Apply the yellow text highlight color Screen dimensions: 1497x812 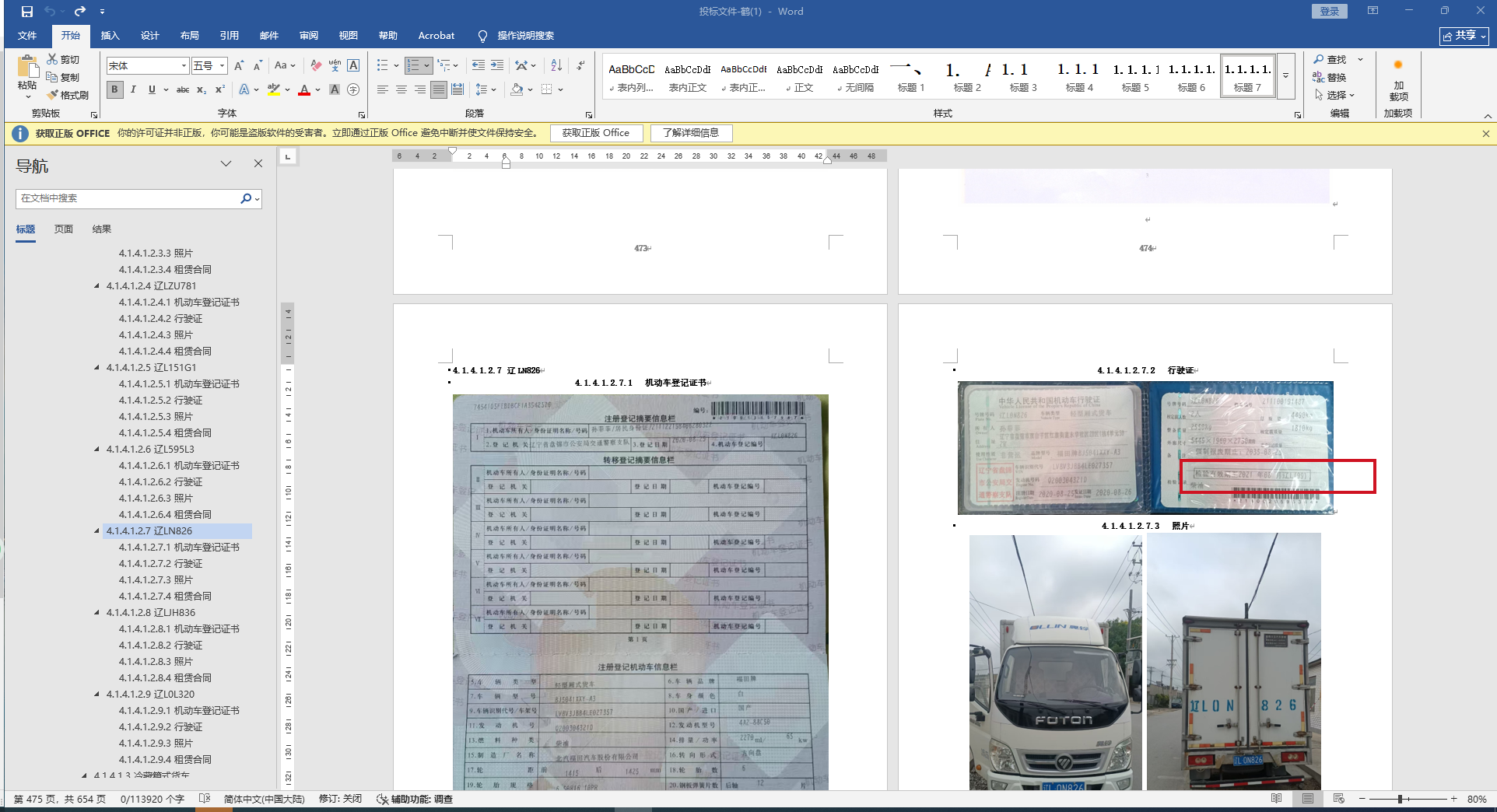[274, 89]
